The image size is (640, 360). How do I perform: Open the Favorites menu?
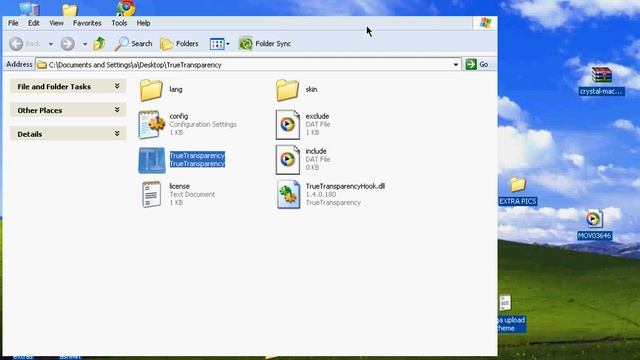[87, 23]
